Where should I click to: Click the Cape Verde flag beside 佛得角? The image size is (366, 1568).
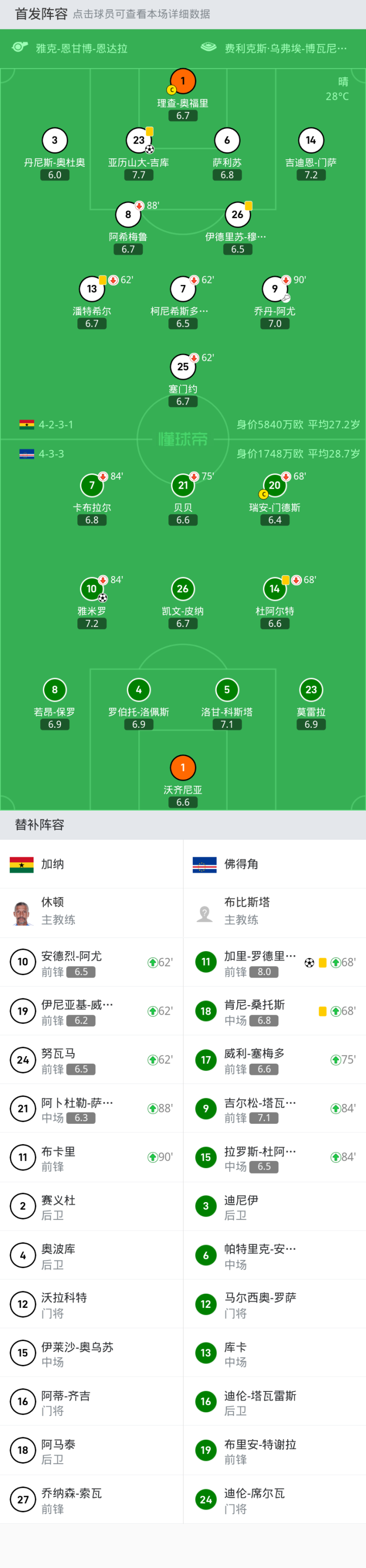[x=204, y=864]
